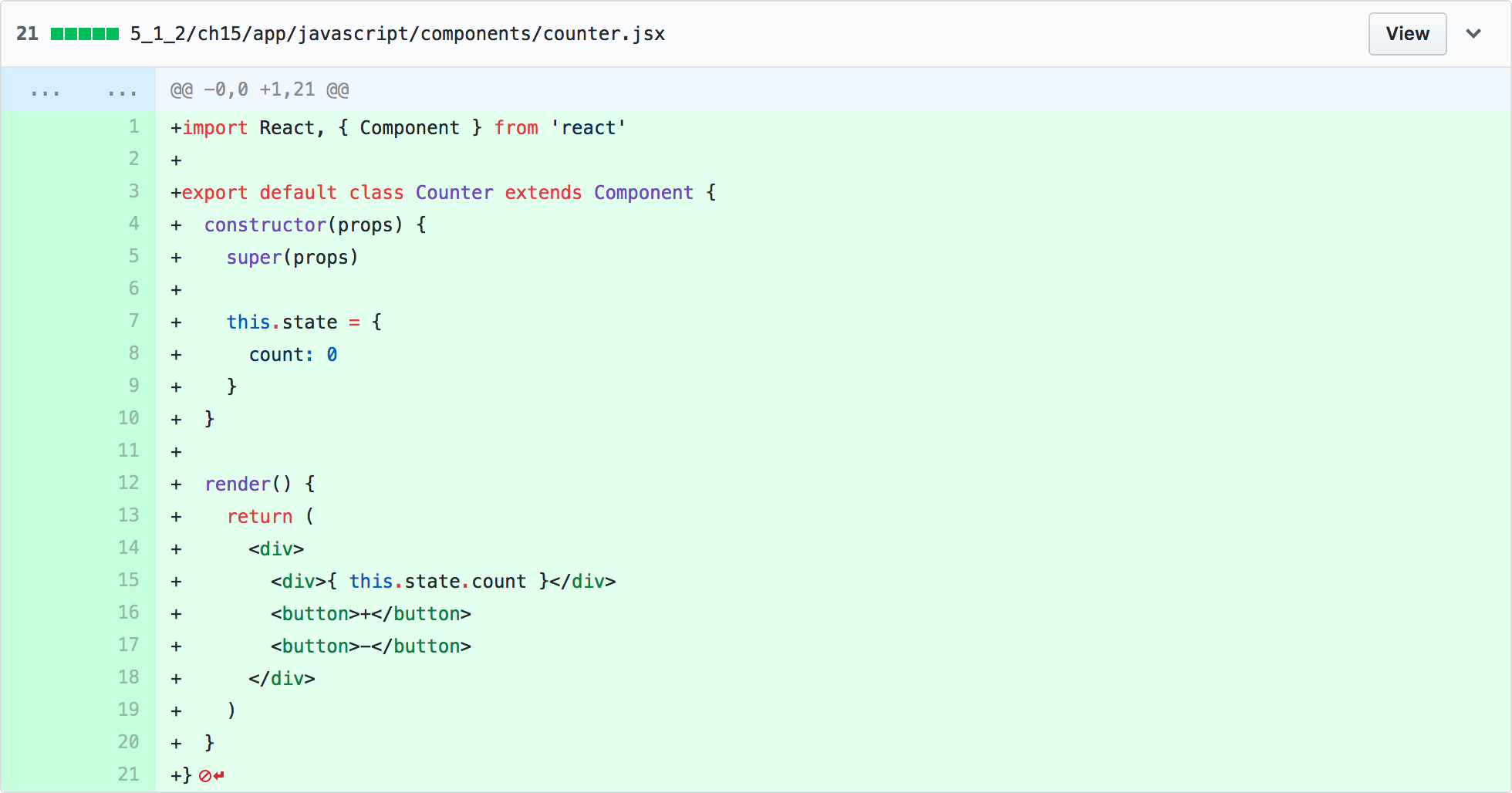
Task: Select line number 1
Action: 133,127
